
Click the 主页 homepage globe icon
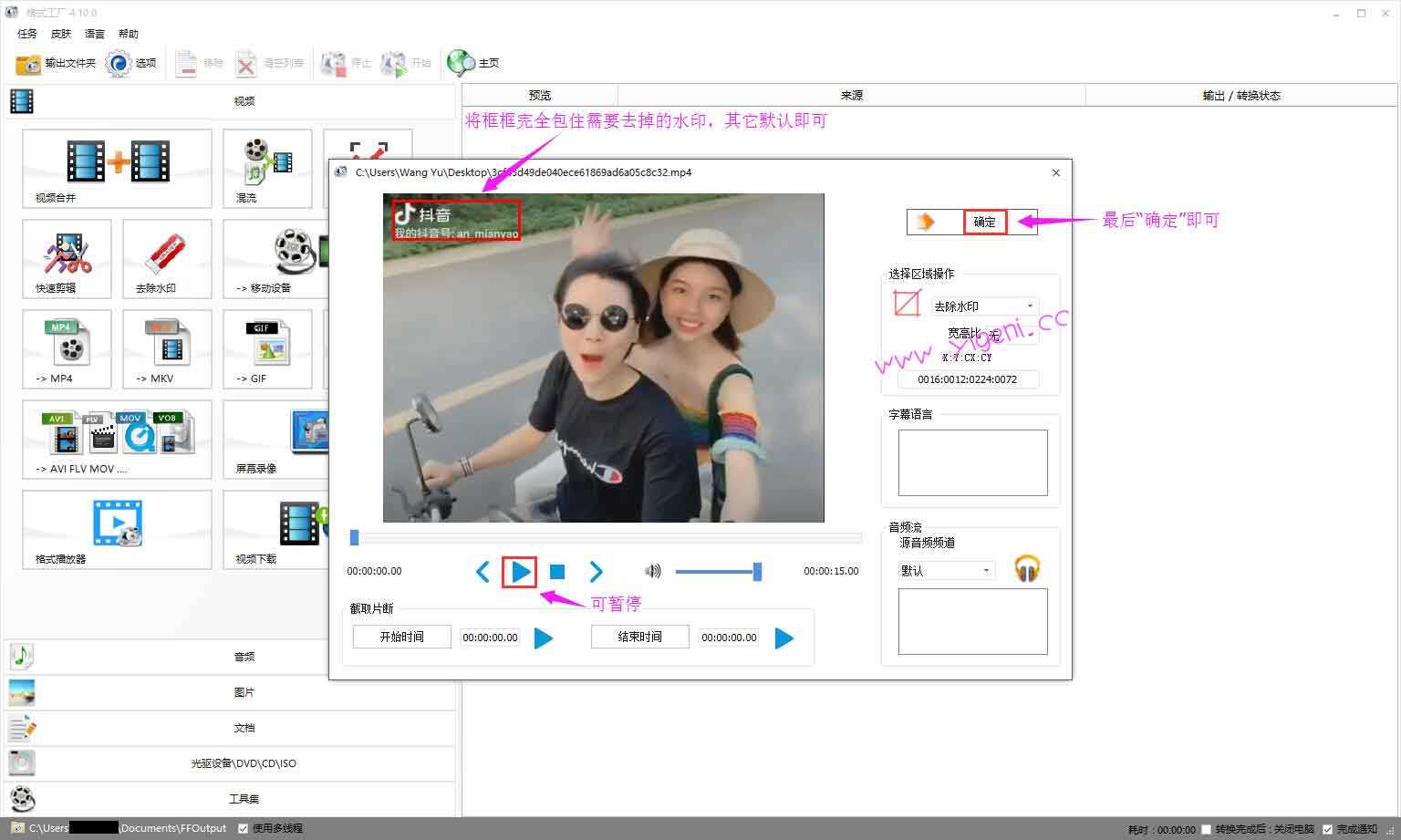[x=472, y=63]
